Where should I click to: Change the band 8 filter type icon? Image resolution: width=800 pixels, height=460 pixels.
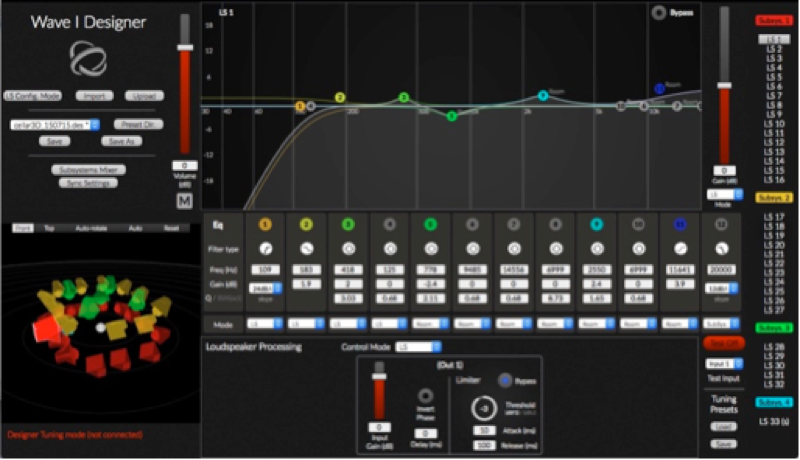coord(555,249)
